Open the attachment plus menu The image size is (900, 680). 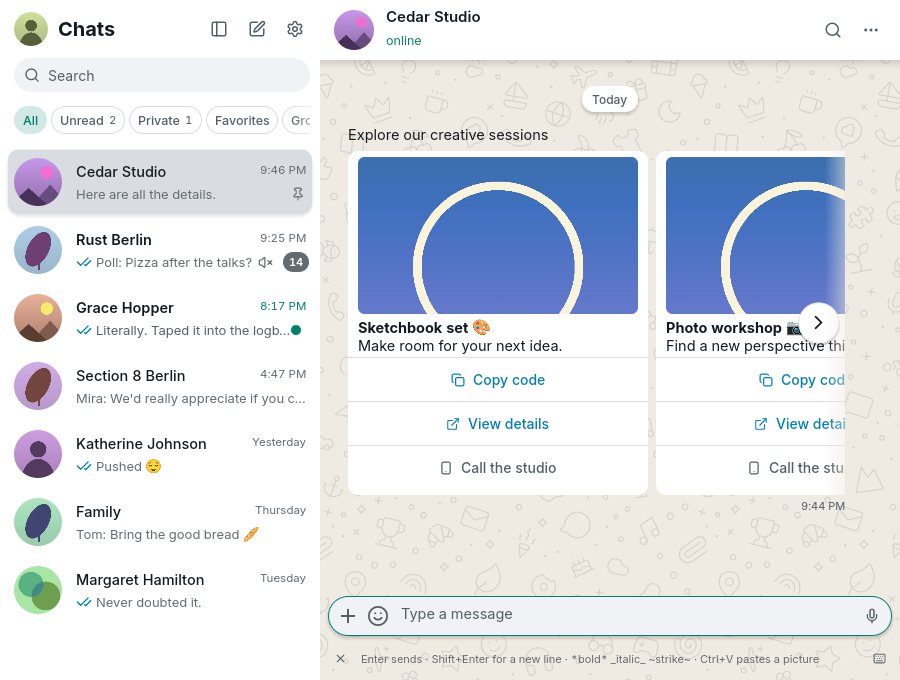[x=348, y=616]
